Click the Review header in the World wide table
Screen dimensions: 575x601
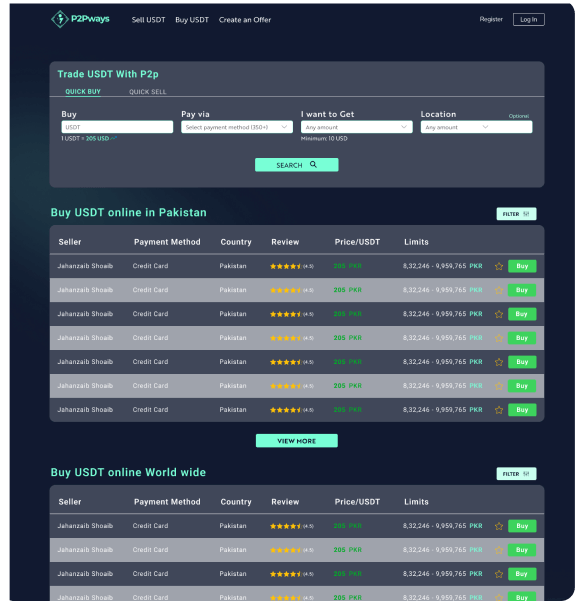click(x=285, y=502)
